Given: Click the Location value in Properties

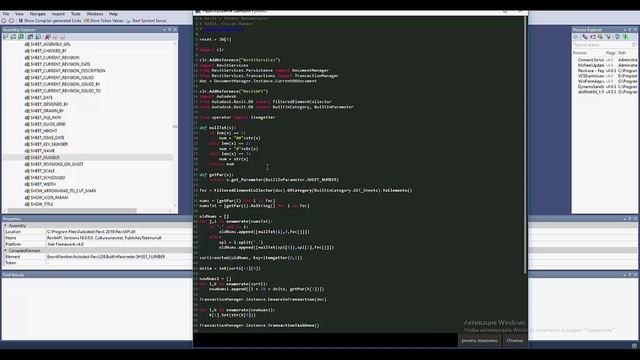Looking at the screenshot, I should click(x=91, y=231).
